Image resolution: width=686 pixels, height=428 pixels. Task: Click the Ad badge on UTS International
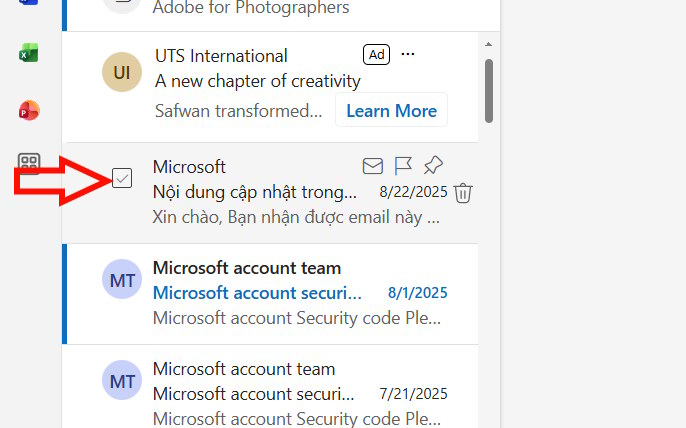pos(376,55)
